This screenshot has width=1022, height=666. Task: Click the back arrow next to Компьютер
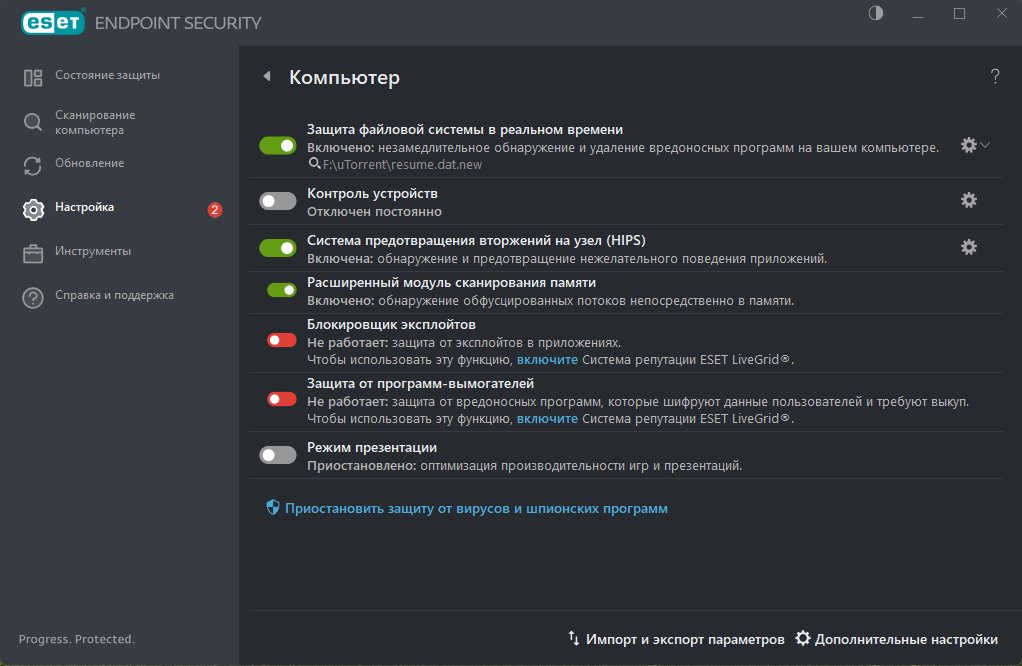pyautogui.click(x=267, y=77)
